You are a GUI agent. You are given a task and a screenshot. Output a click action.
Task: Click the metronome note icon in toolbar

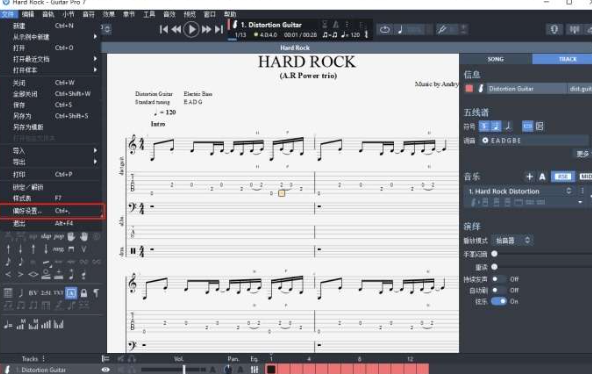coord(400,29)
